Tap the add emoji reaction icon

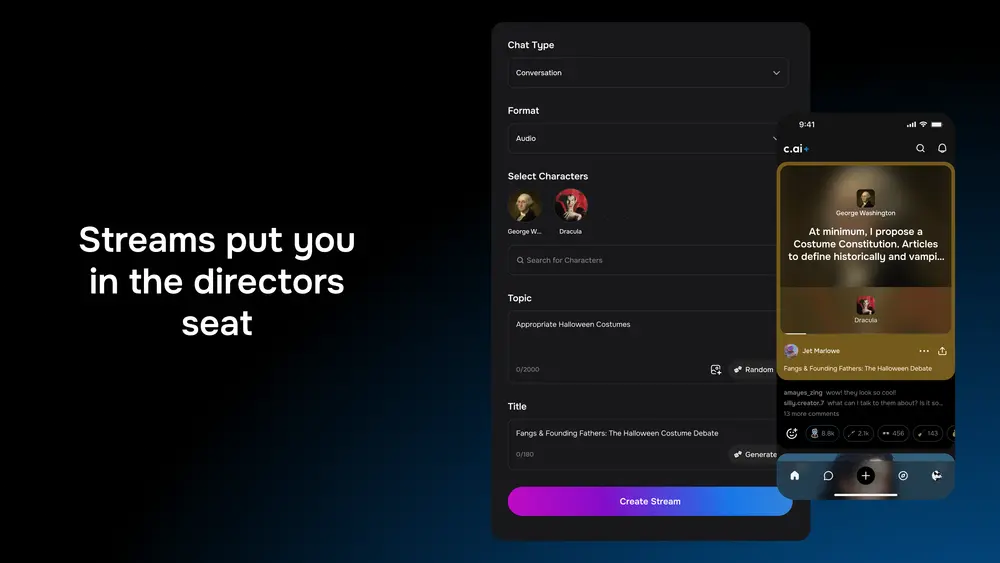point(792,434)
